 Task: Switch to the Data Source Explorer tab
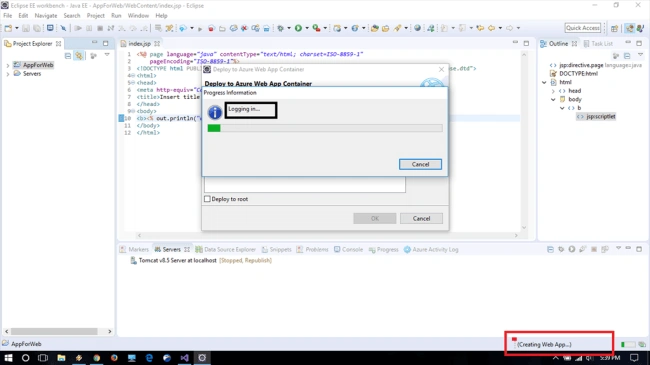(226, 249)
